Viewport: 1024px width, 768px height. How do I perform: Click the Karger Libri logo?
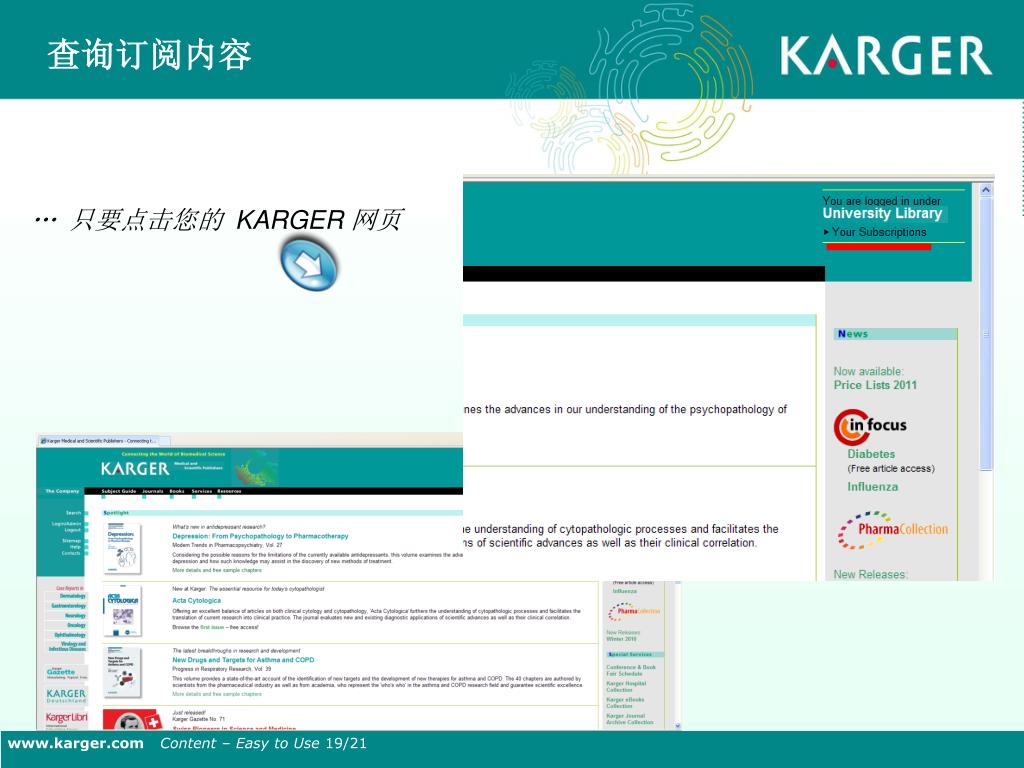click(x=66, y=718)
